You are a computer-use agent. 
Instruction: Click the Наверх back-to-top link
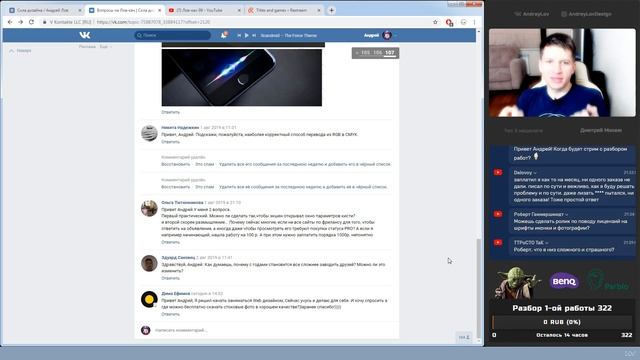tap(20, 51)
